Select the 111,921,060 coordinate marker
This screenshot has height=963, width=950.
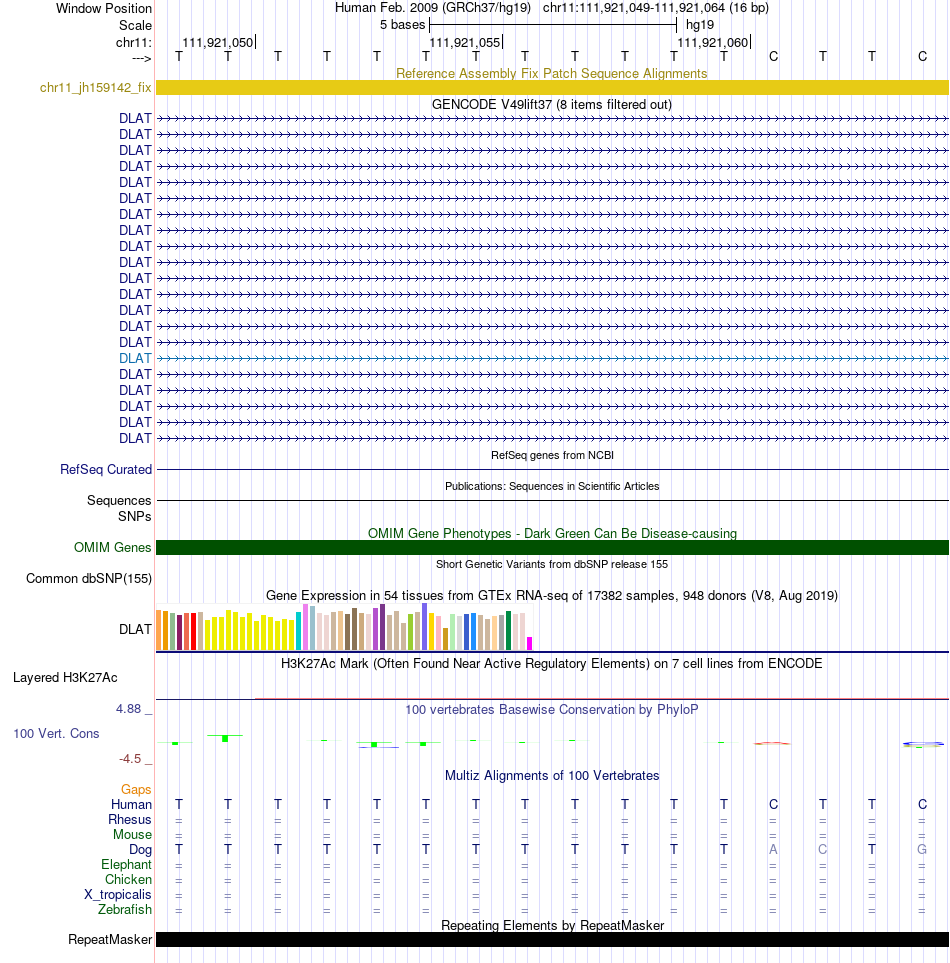(x=713, y=42)
